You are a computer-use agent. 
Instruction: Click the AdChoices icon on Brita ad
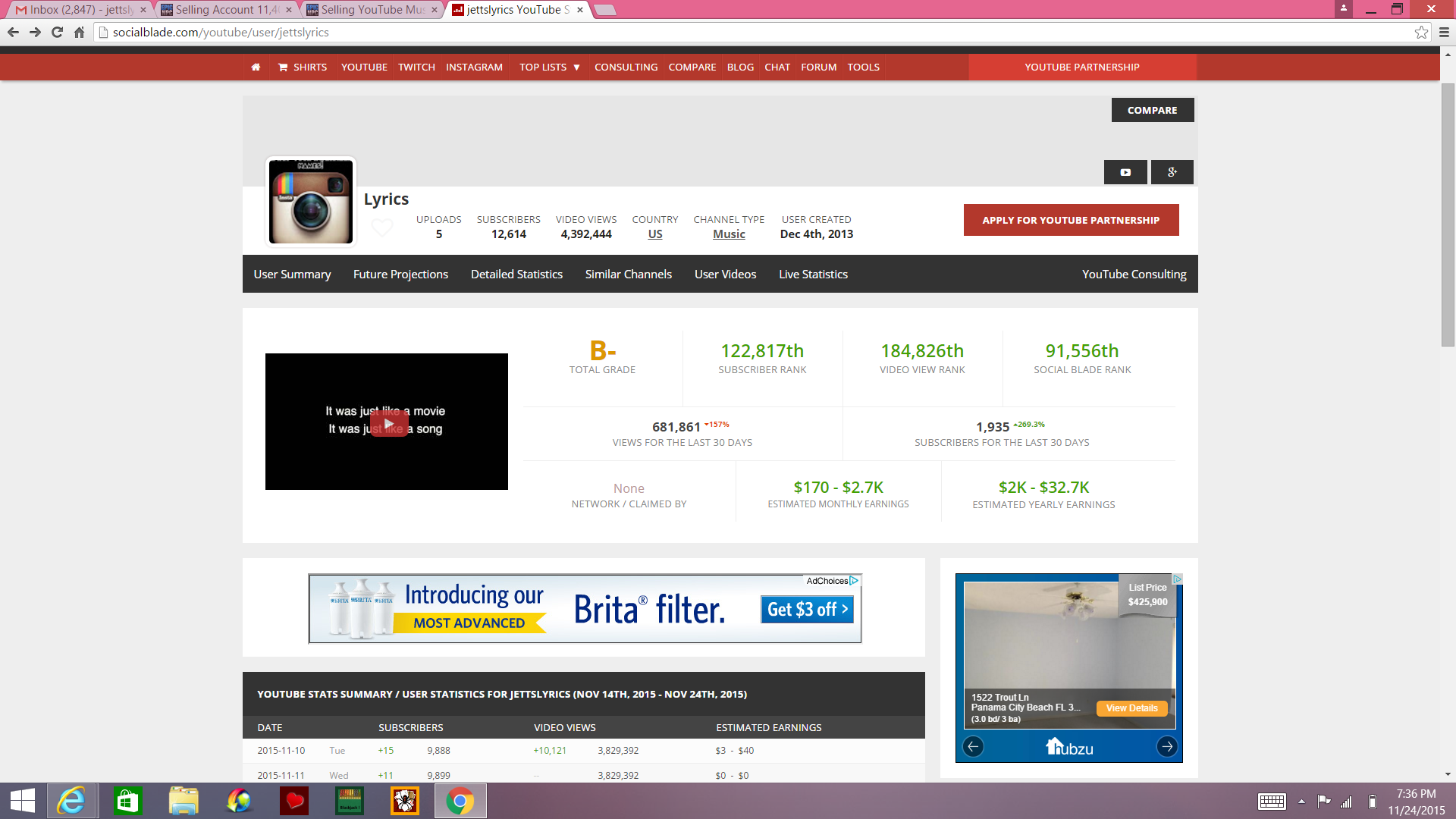(x=854, y=581)
